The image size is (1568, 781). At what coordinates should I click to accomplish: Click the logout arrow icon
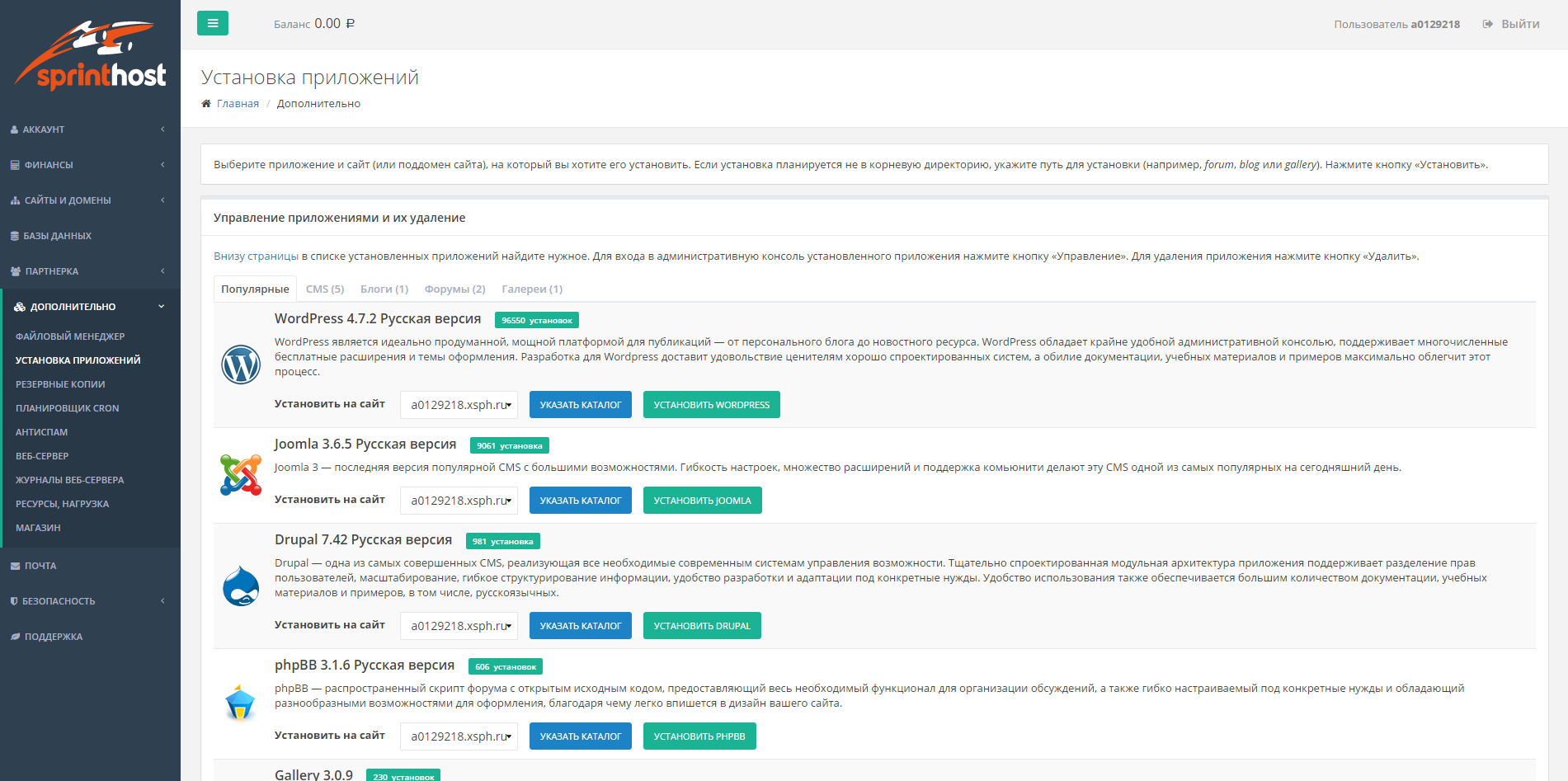coord(1488,24)
